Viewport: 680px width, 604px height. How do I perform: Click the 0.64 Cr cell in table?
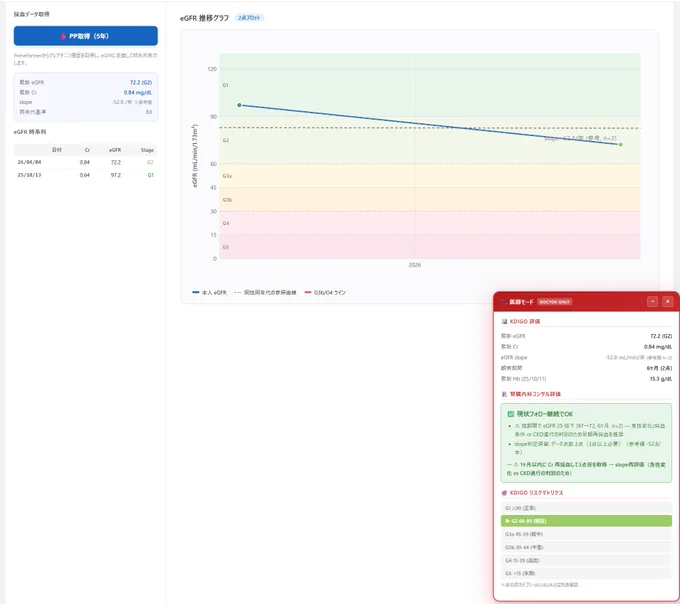click(85, 175)
